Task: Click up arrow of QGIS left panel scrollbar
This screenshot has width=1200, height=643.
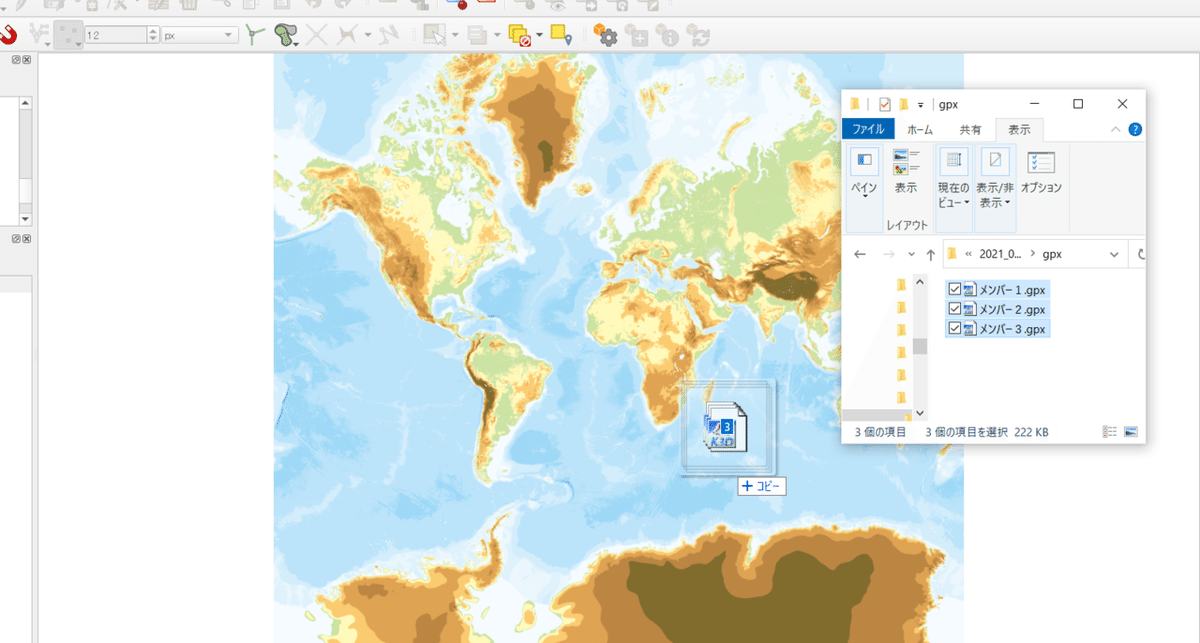Action: pos(25,102)
